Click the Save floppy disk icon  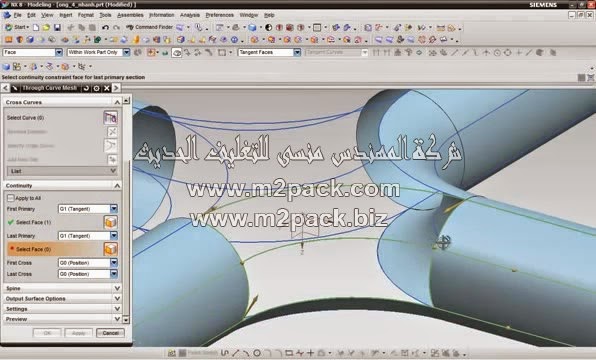[57, 27]
